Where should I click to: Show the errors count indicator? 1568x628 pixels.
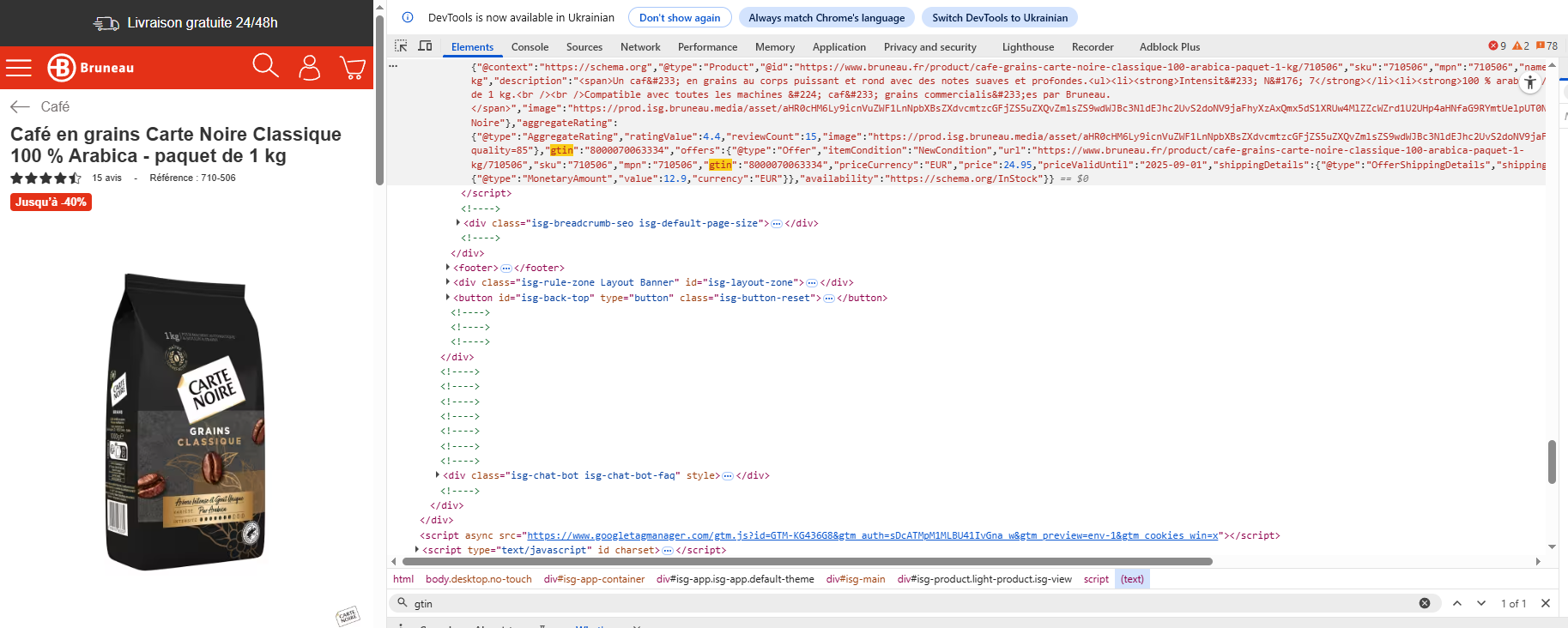click(1498, 46)
